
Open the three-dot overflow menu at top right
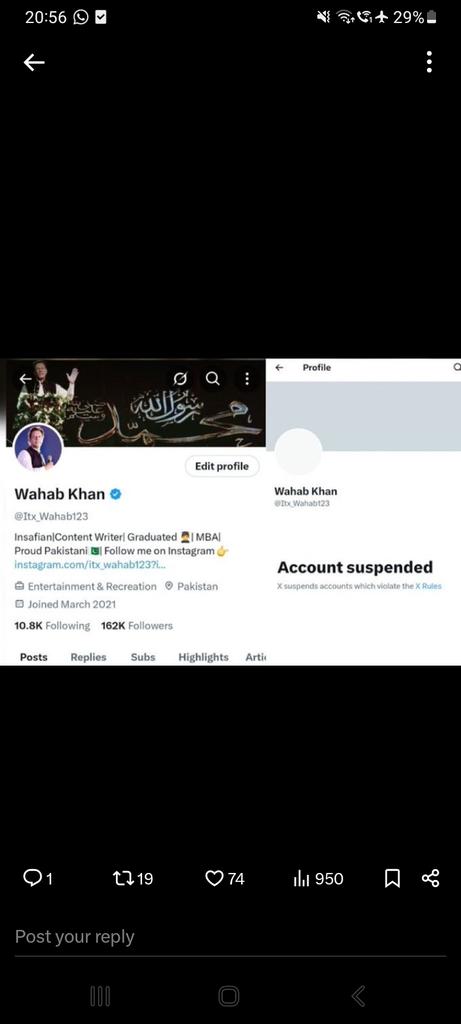point(429,62)
